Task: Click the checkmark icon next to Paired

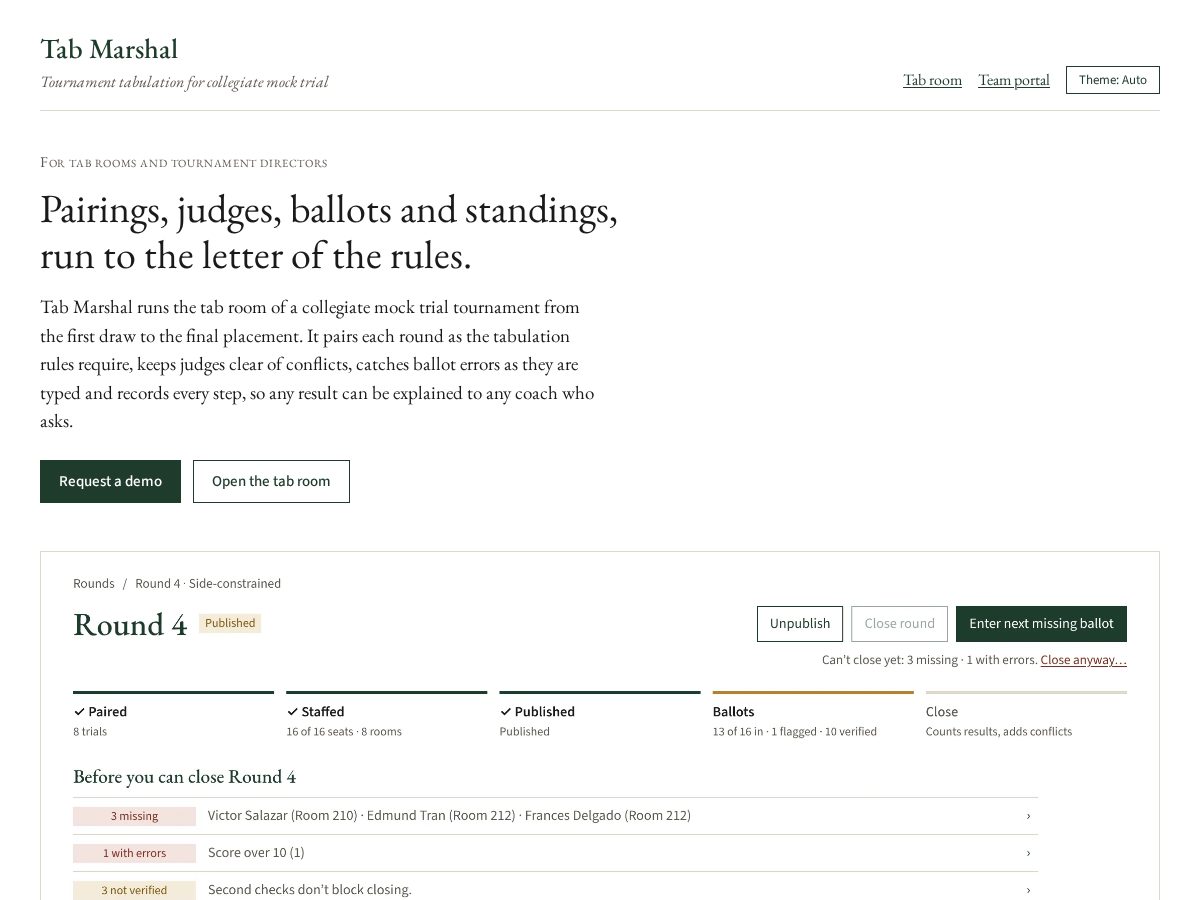Action: click(x=79, y=712)
